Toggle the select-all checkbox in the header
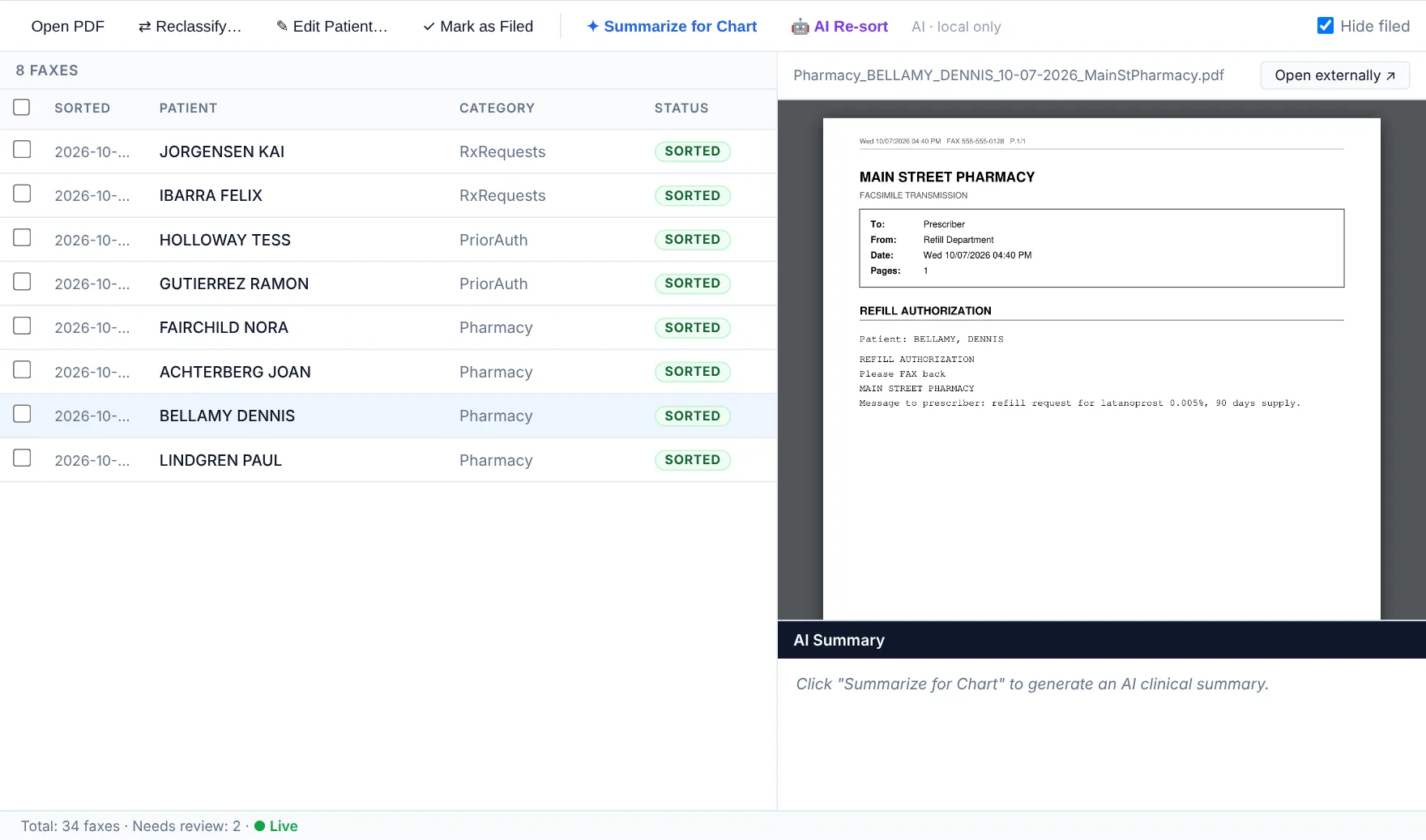Viewport: 1426px width, 840px height. coord(22,107)
